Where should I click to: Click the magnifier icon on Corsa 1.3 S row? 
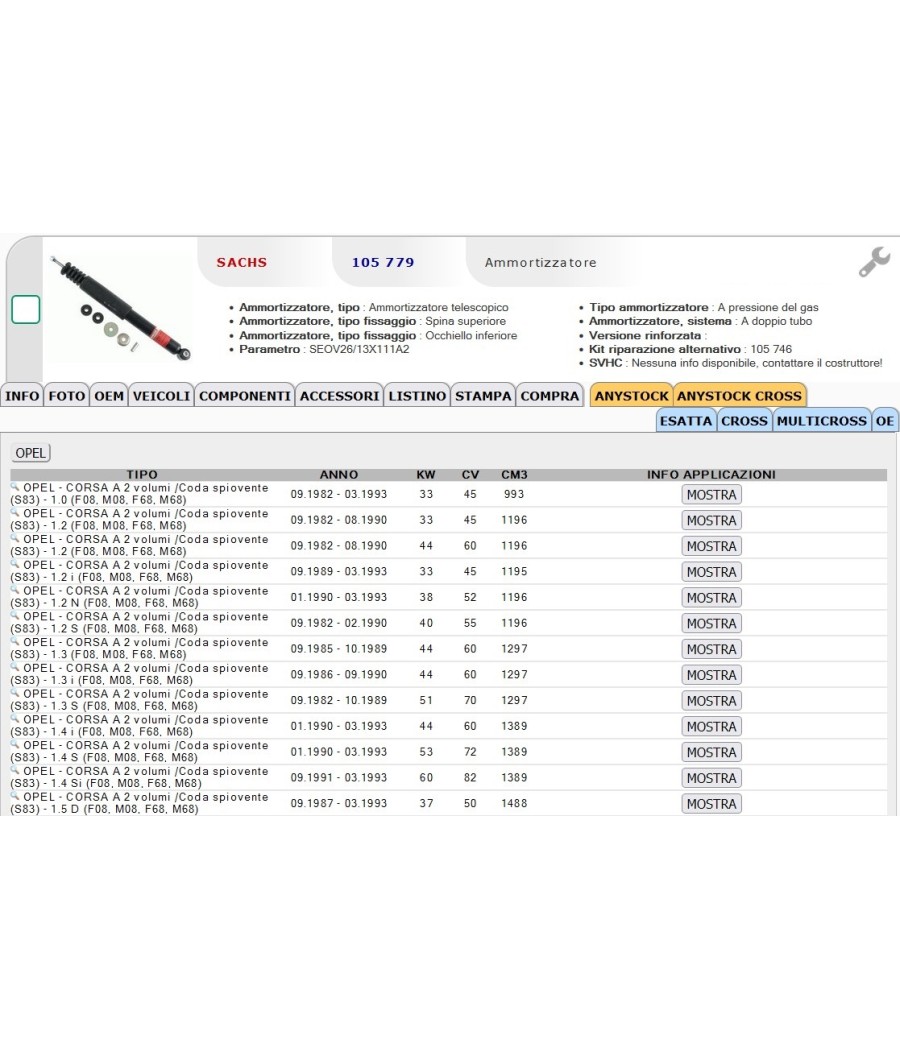point(15,693)
